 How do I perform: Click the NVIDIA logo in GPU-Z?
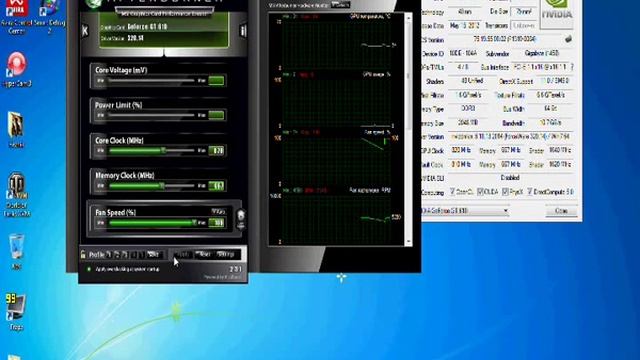tap(557, 13)
